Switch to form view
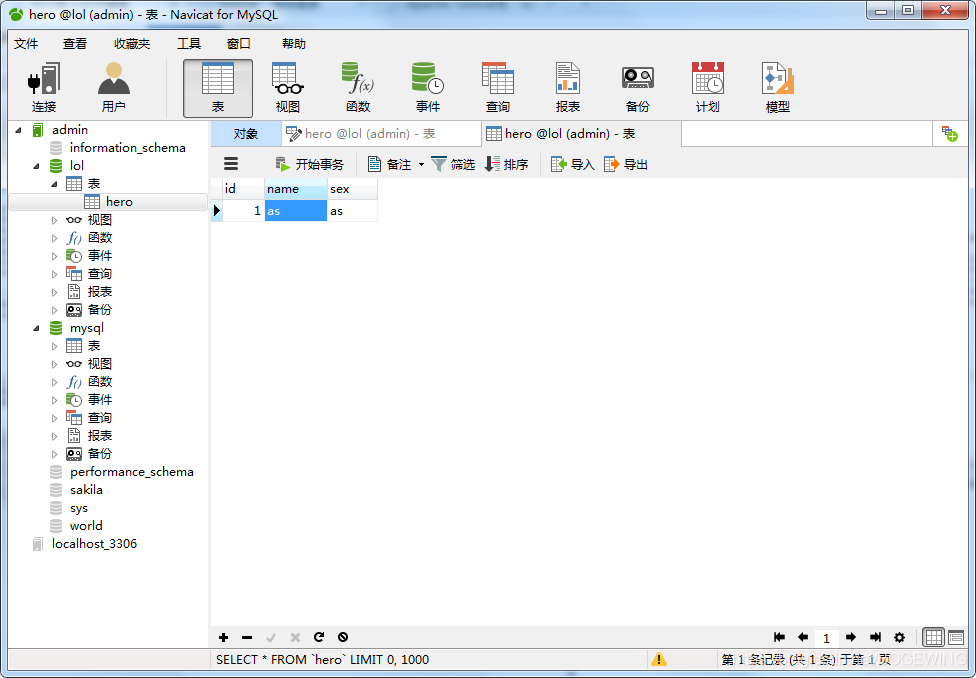 pyautogui.click(x=955, y=637)
